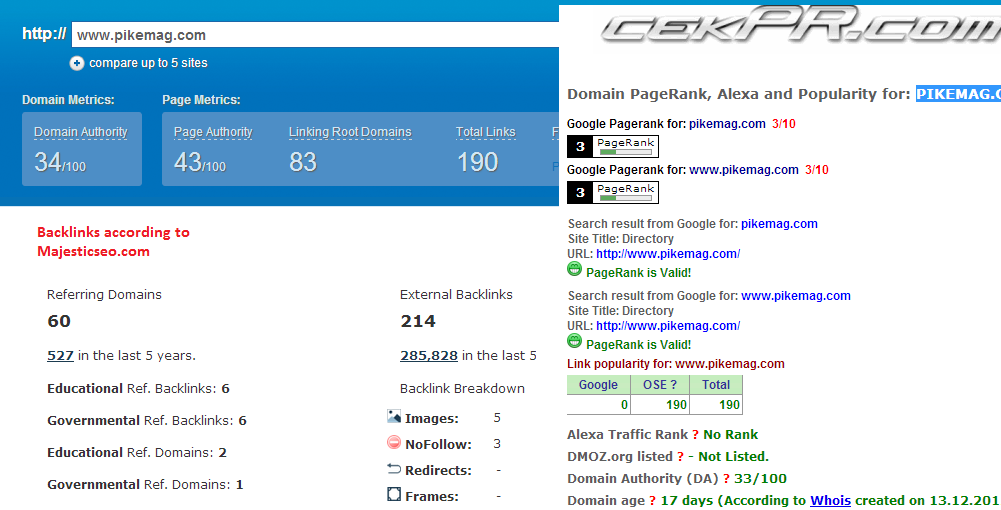Click PageRank badge under www.pikemag.com 3/10
This screenshot has height=510, width=1001.
(613, 192)
